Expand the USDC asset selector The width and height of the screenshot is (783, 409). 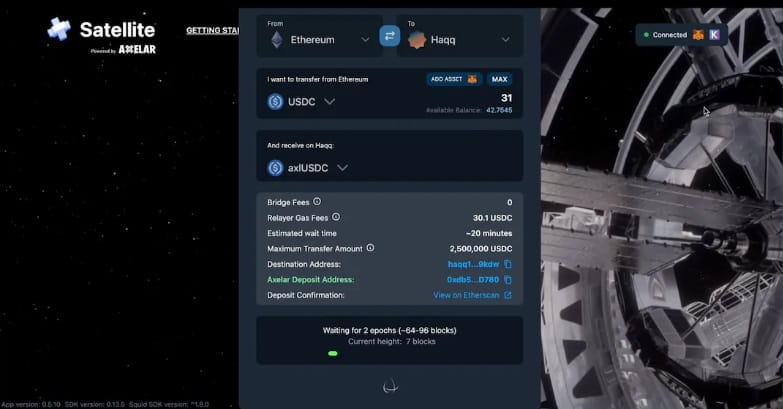tap(301, 102)
